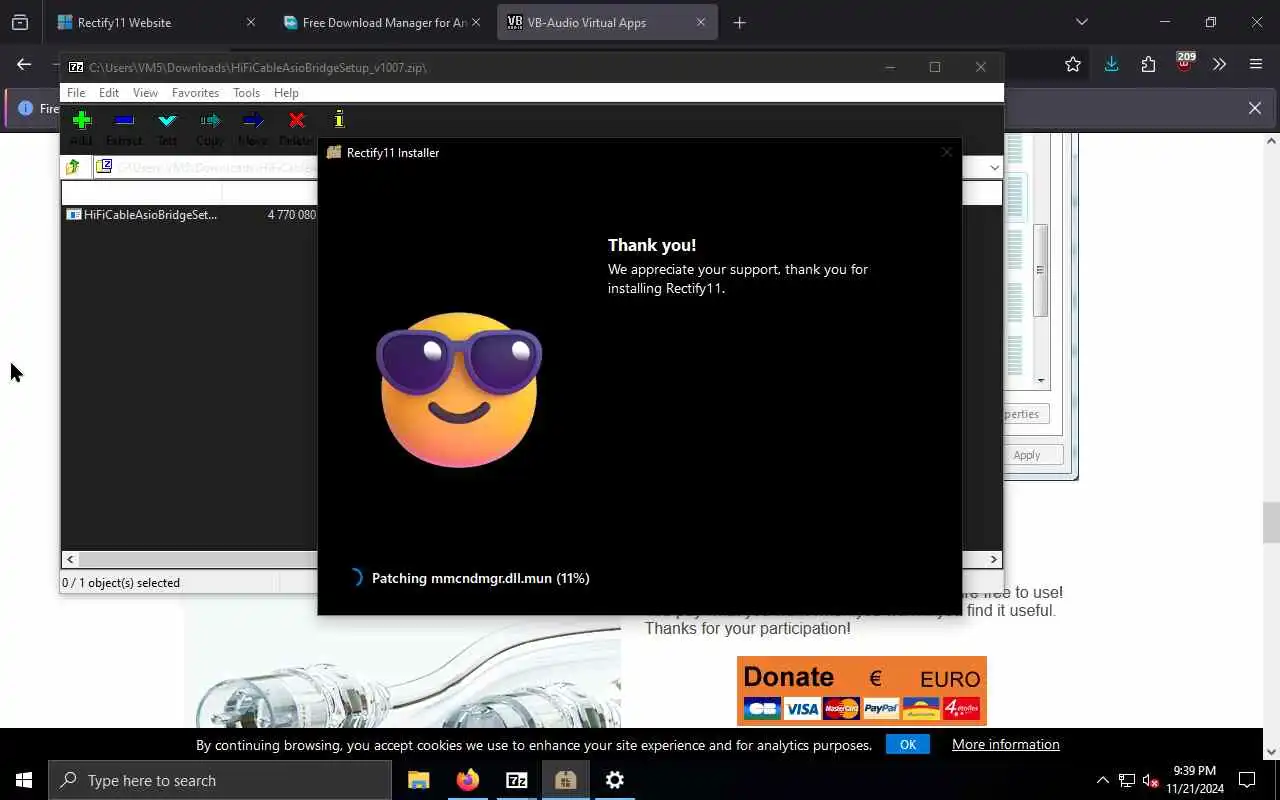
Task: Close the VB-Audio Virtual Apps tab
Action: pos(700,22)
